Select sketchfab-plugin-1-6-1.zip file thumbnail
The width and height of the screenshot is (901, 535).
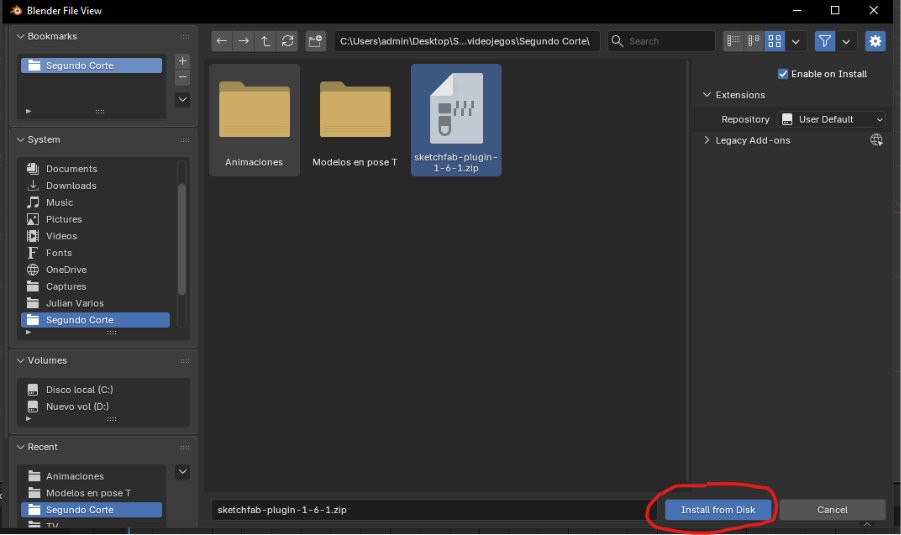pyautogui.click(x=456, y=120)
